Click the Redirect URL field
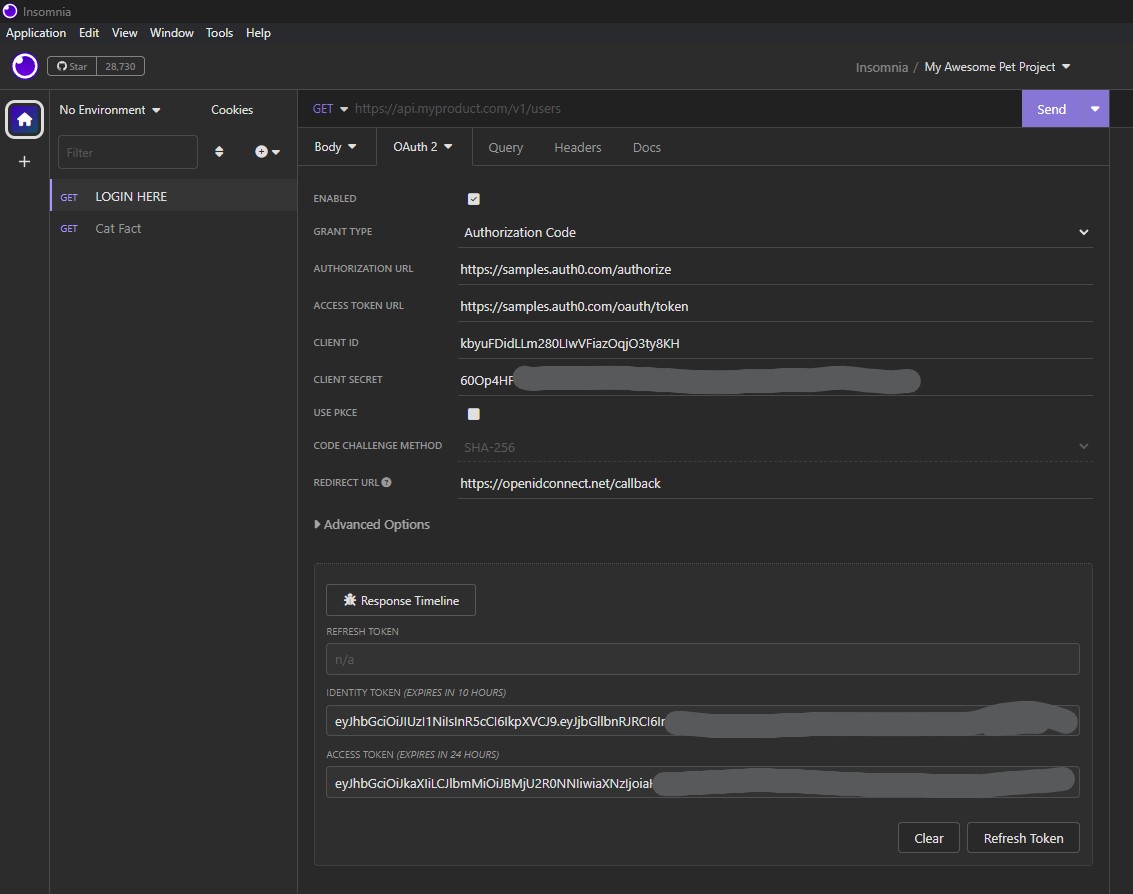1133x894 pixels. [775, 483]
